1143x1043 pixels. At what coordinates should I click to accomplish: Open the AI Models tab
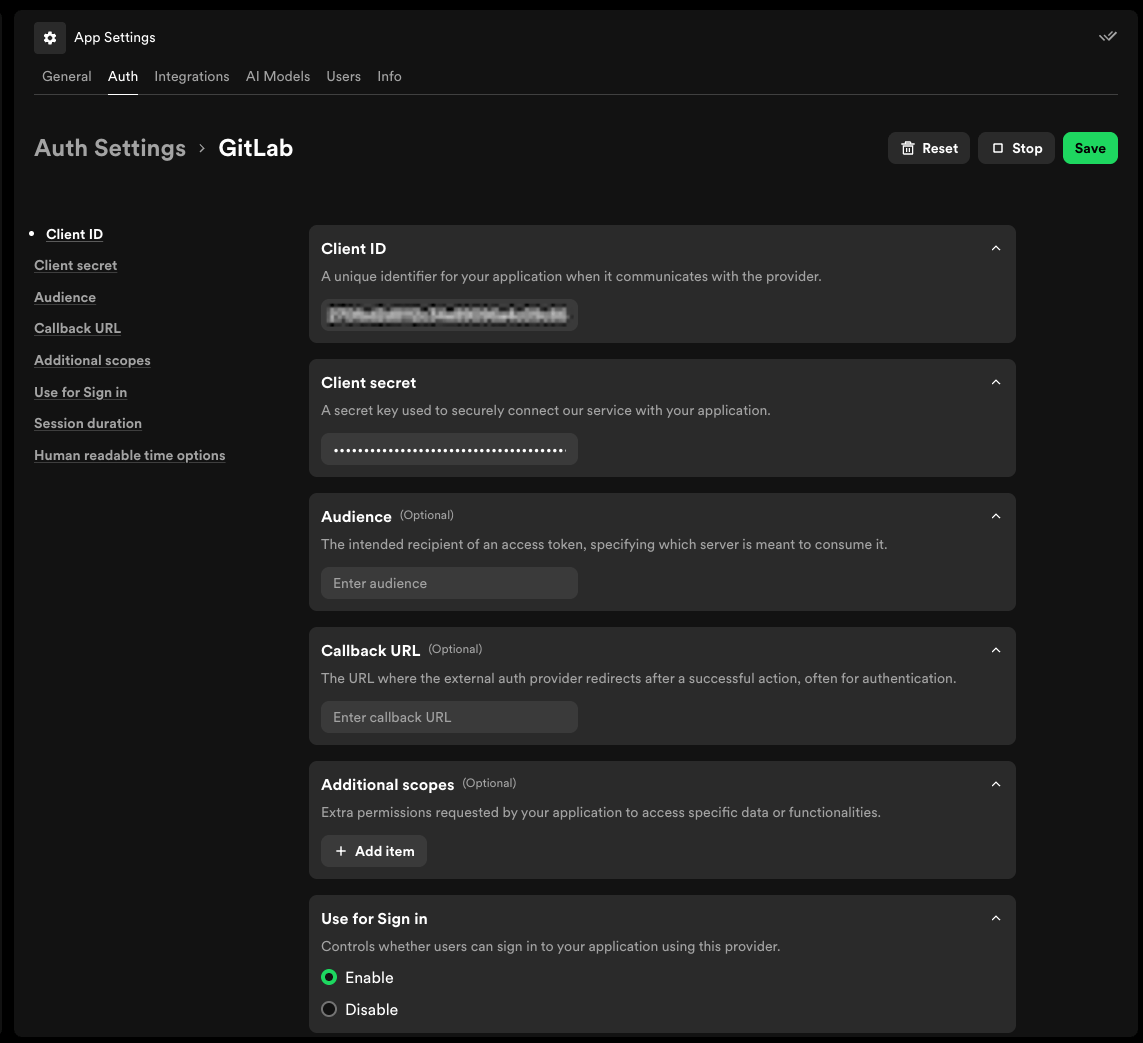point(278,77)
